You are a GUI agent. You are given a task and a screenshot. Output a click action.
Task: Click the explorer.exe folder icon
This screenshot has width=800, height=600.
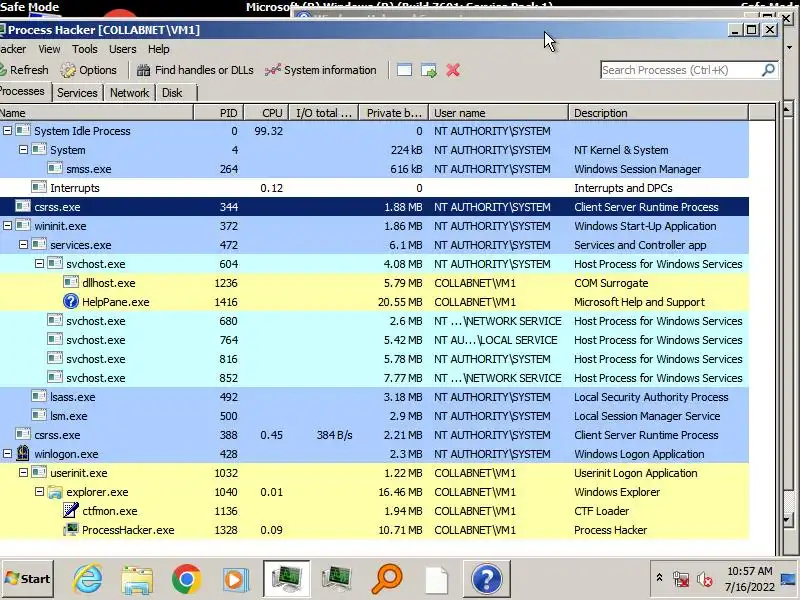tap(55, 492)
